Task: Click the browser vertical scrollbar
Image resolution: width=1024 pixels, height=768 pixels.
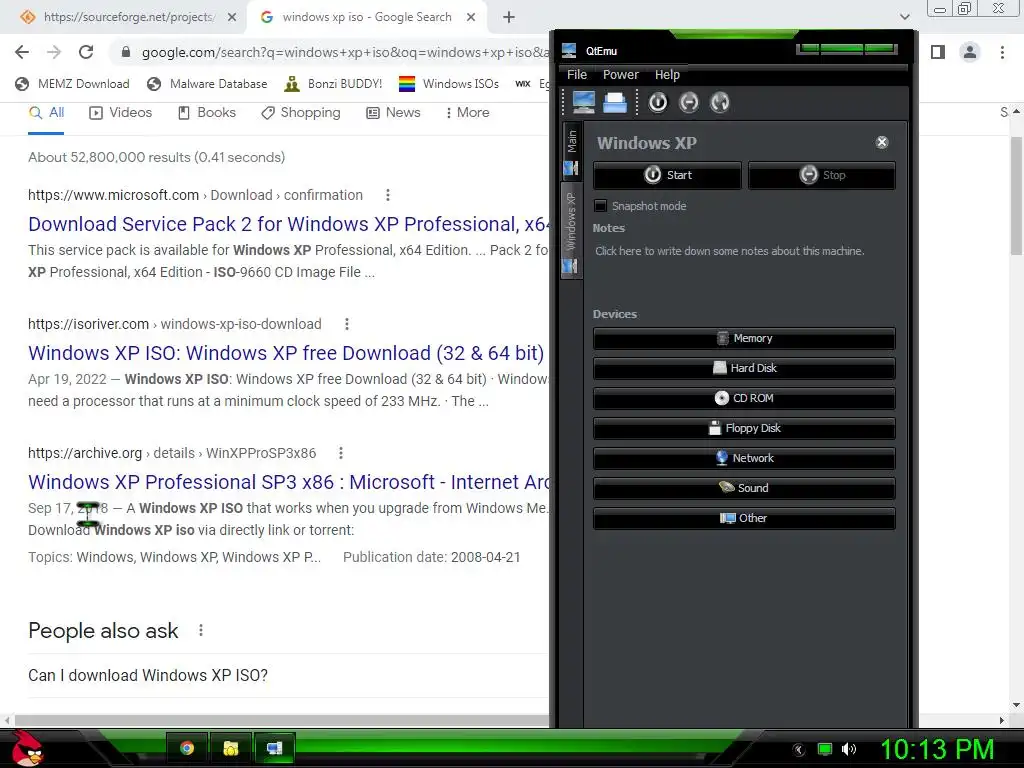Action: click(1016, 196)
